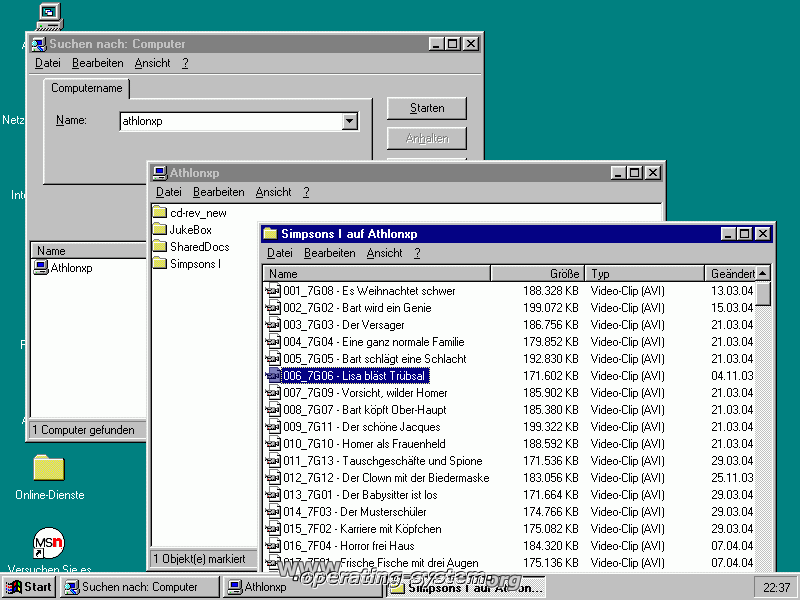Click the date 13.03.04 in Geändert column

tap(732, 291)
